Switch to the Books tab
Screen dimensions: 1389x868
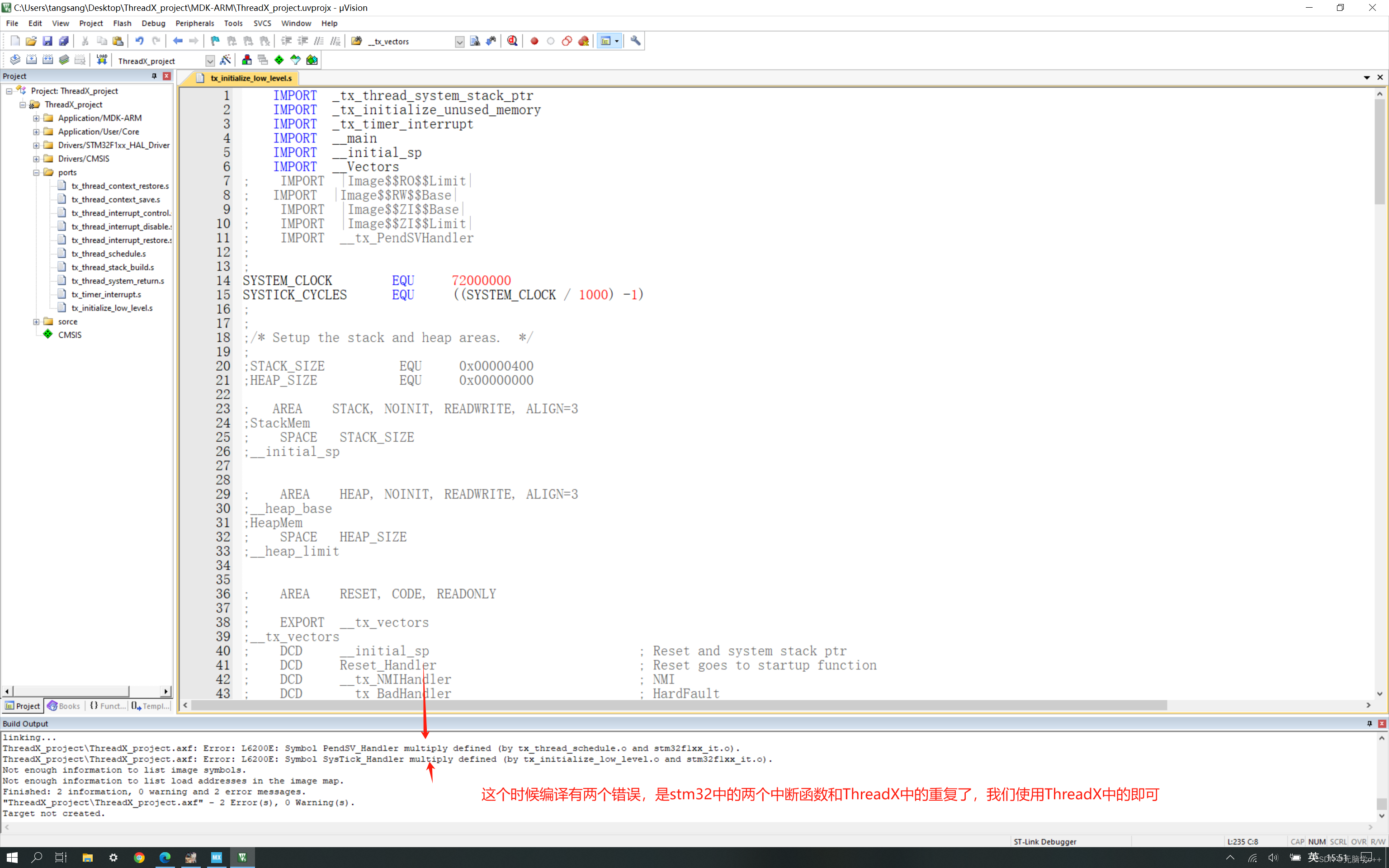click(x=64, y=706)
